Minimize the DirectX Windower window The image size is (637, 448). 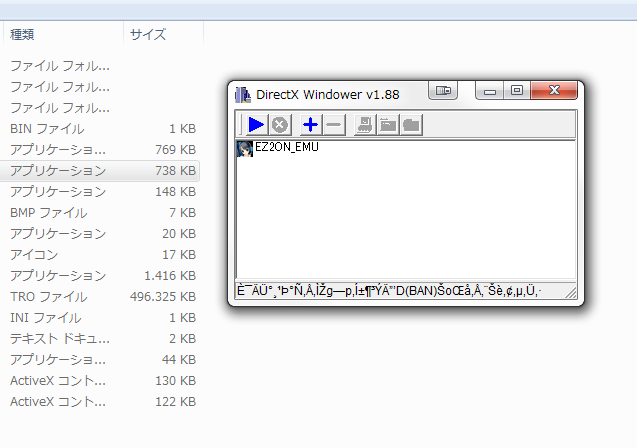click(x=490, y=90)
